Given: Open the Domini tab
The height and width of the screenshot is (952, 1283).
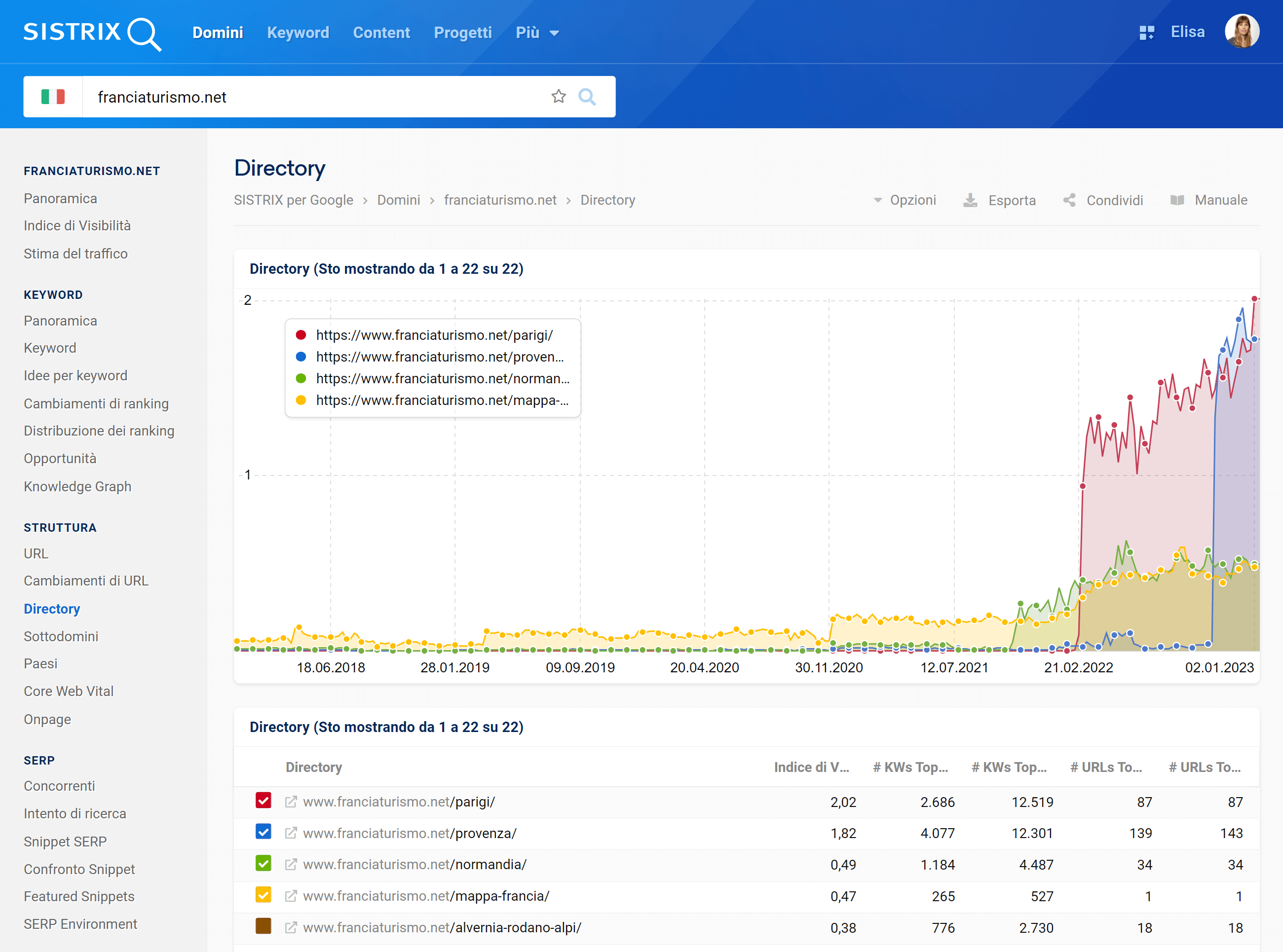Looking at the screenshot, I should pos(217,33).
